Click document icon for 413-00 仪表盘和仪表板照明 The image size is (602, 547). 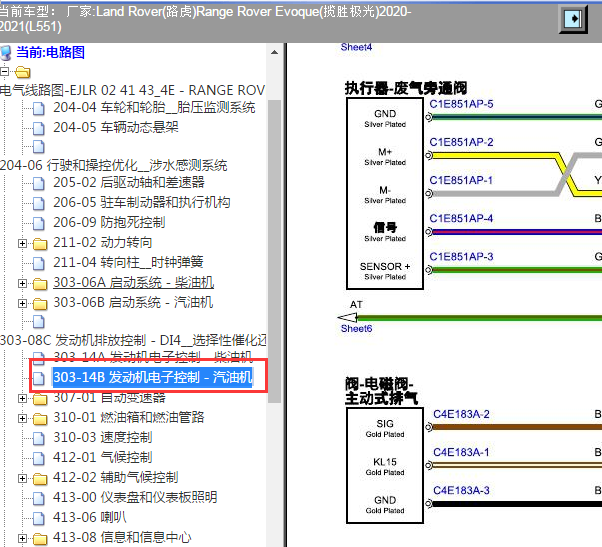[39, 498]
